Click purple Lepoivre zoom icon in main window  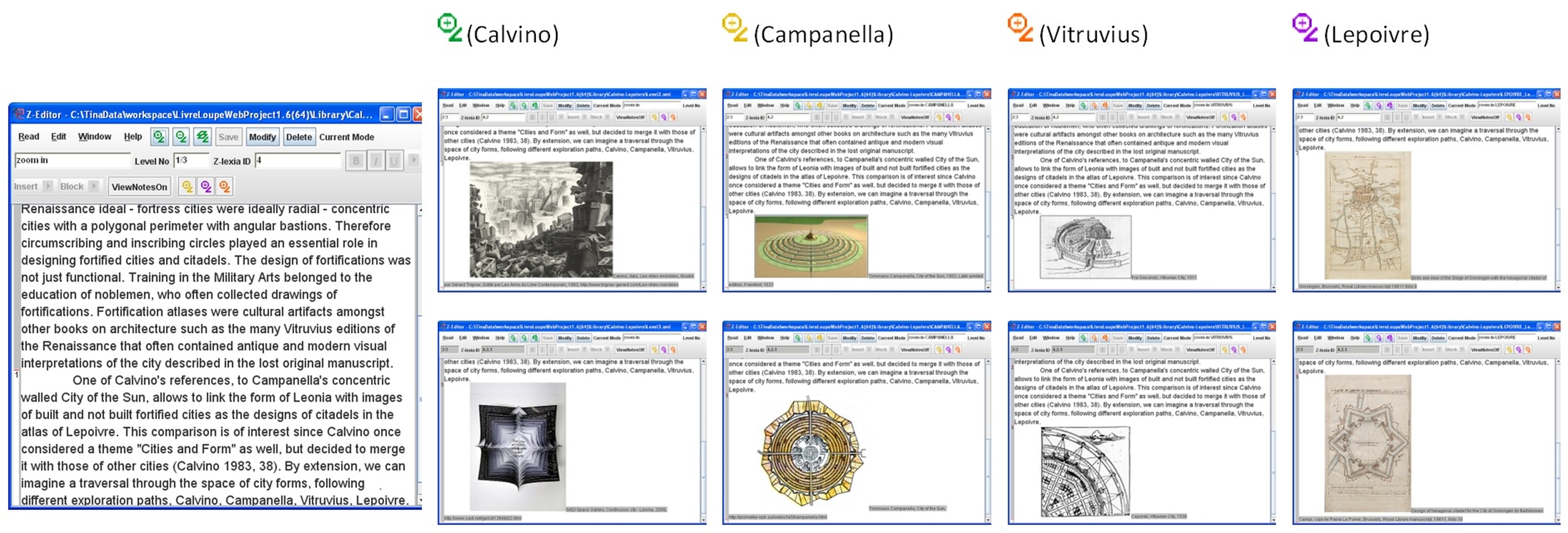[206, 186]
